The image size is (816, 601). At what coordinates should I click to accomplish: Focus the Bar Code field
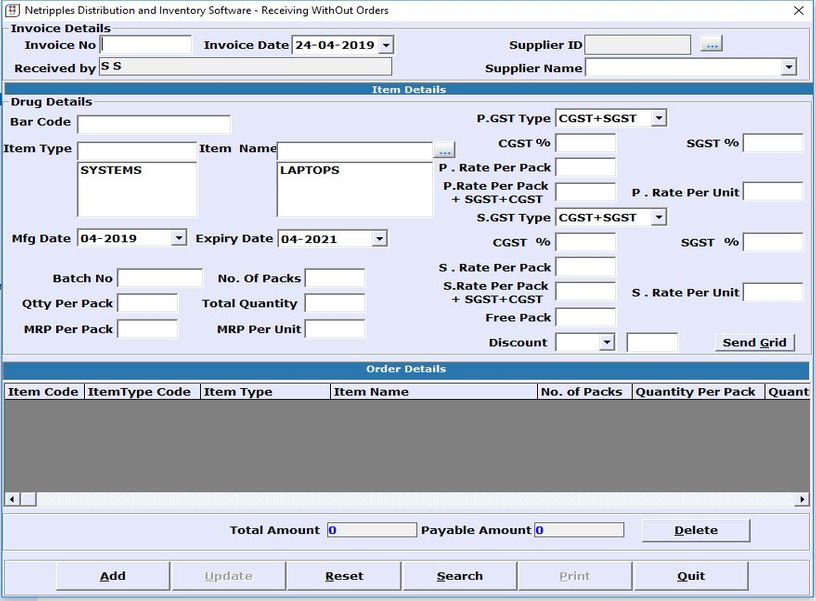(154, 124)
